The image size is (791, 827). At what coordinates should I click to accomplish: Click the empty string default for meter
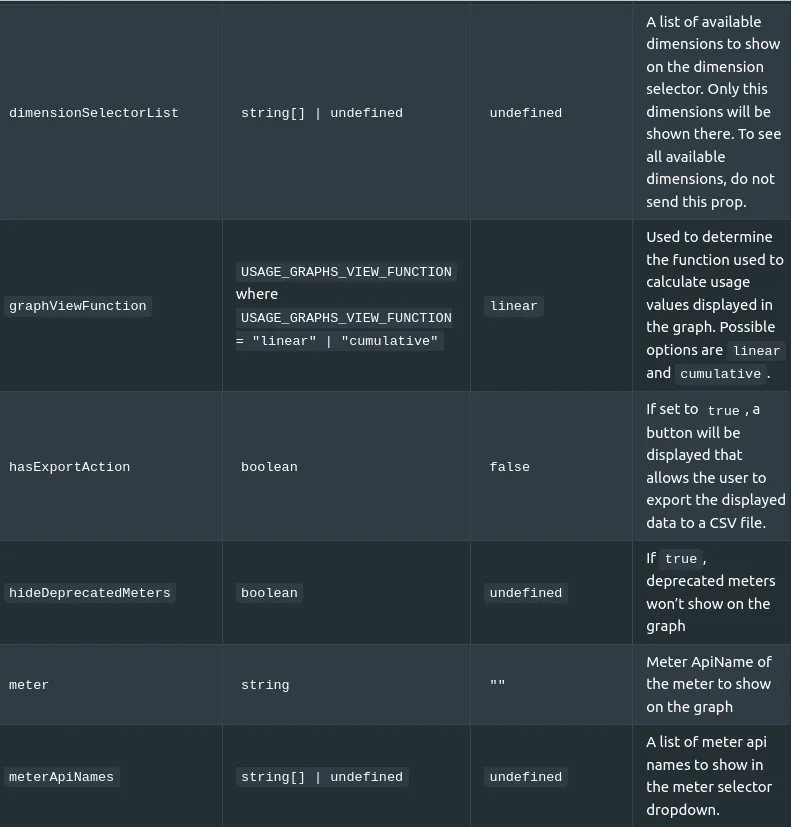point(497,685)
